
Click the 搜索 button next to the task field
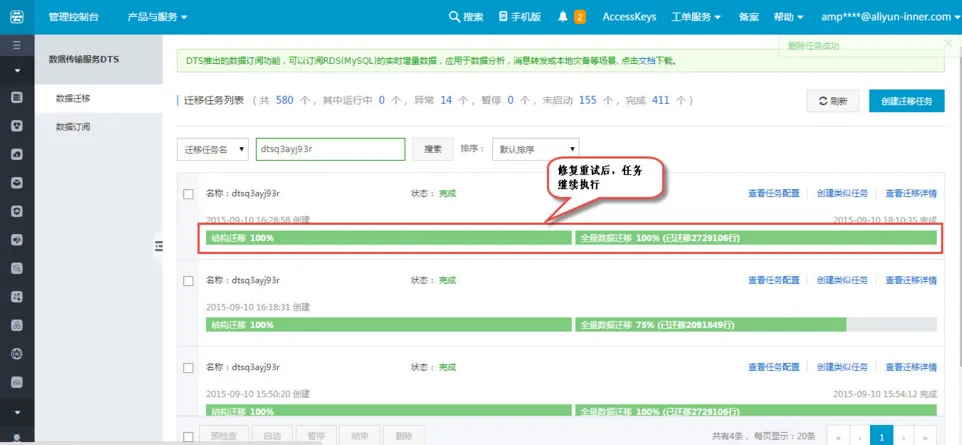coord(433,149)
